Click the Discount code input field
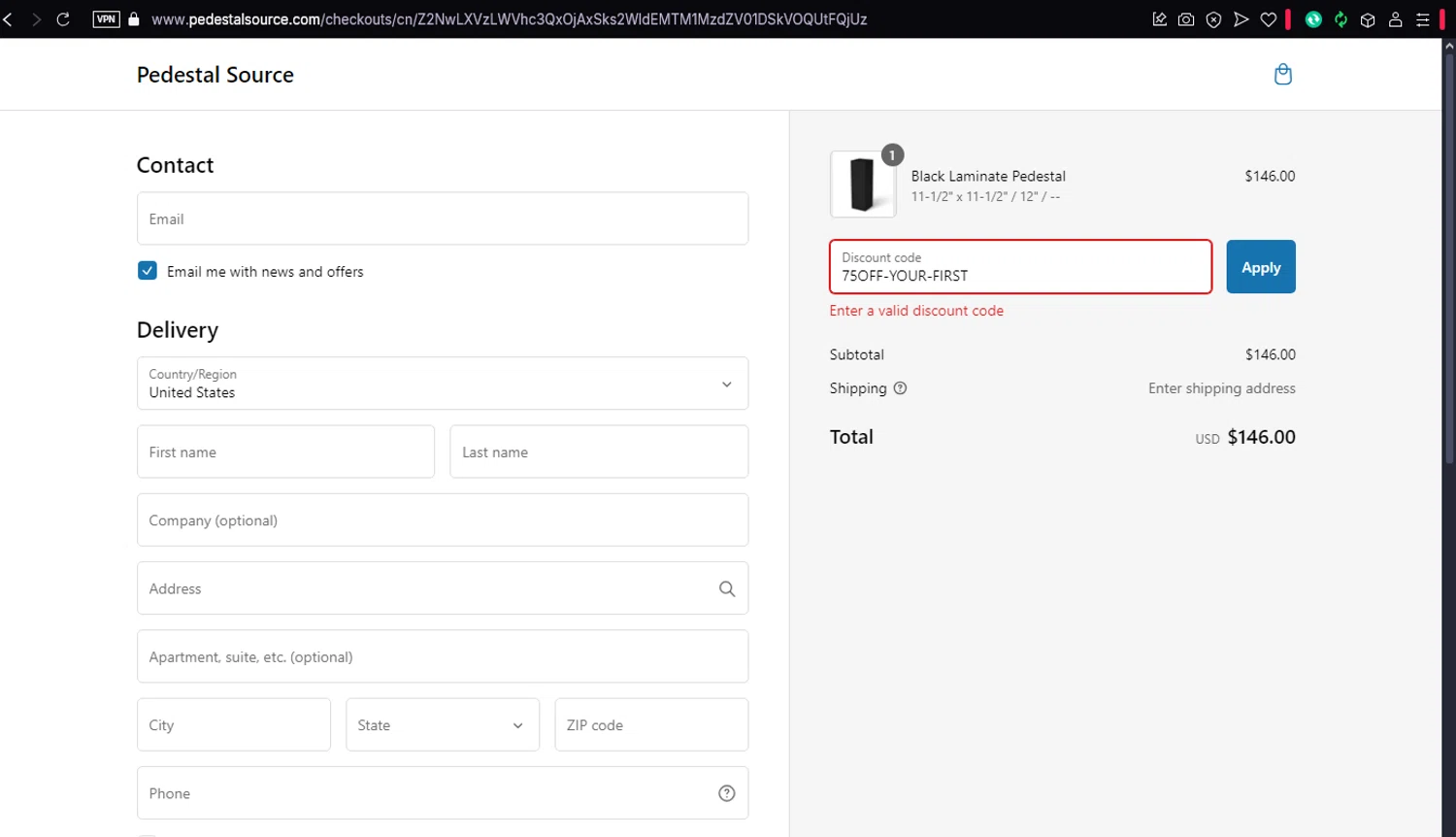Viewport: 1456px width, 837px height. 1020,267
